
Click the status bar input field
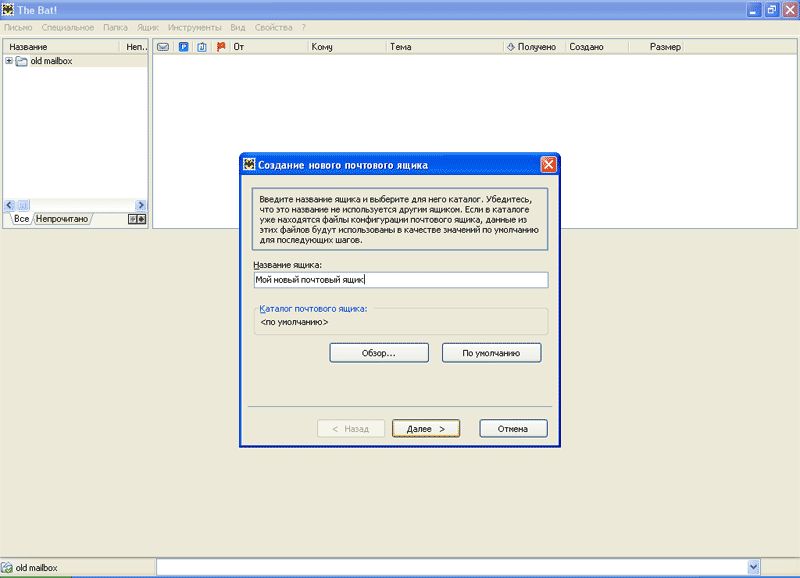(452, 567)
